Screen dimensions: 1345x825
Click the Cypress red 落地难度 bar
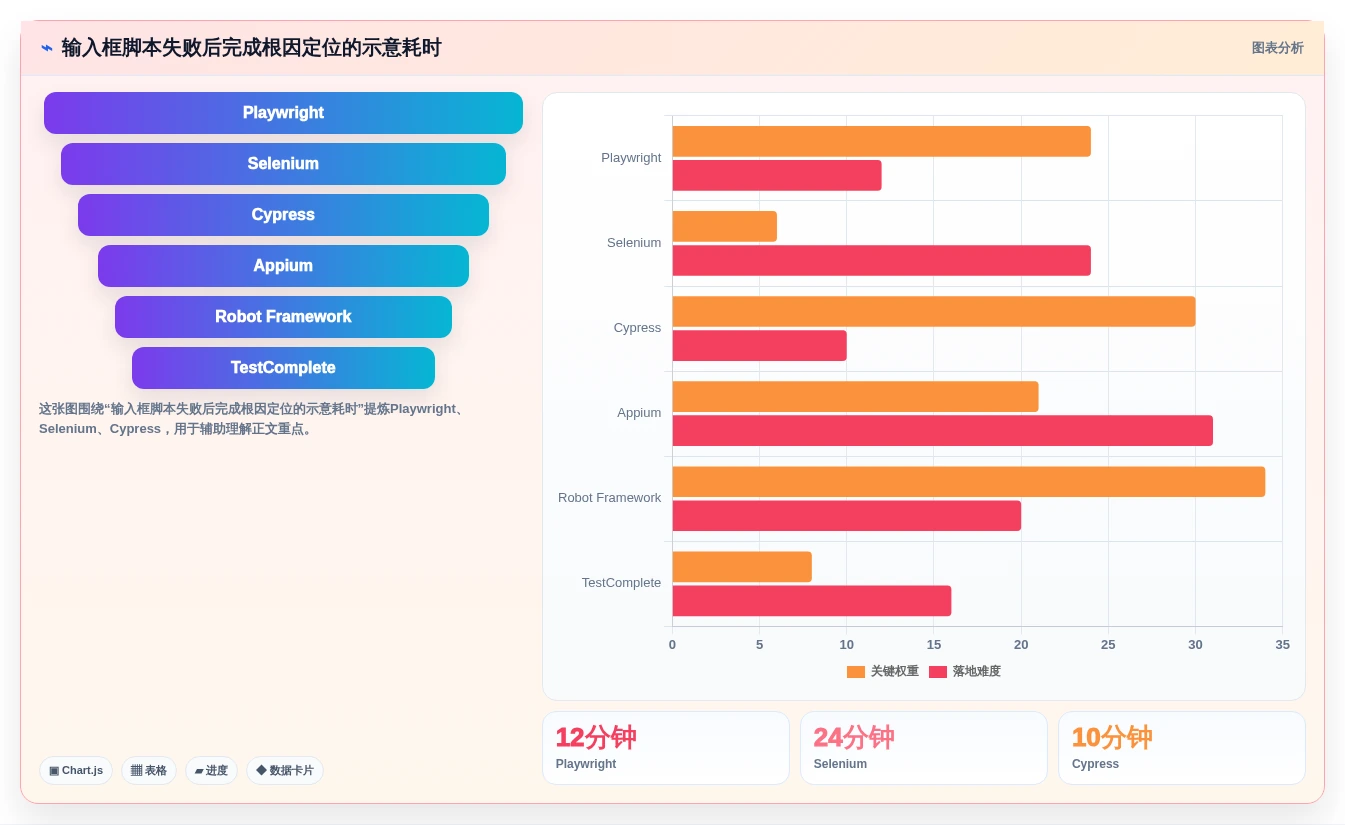(759, 345)
